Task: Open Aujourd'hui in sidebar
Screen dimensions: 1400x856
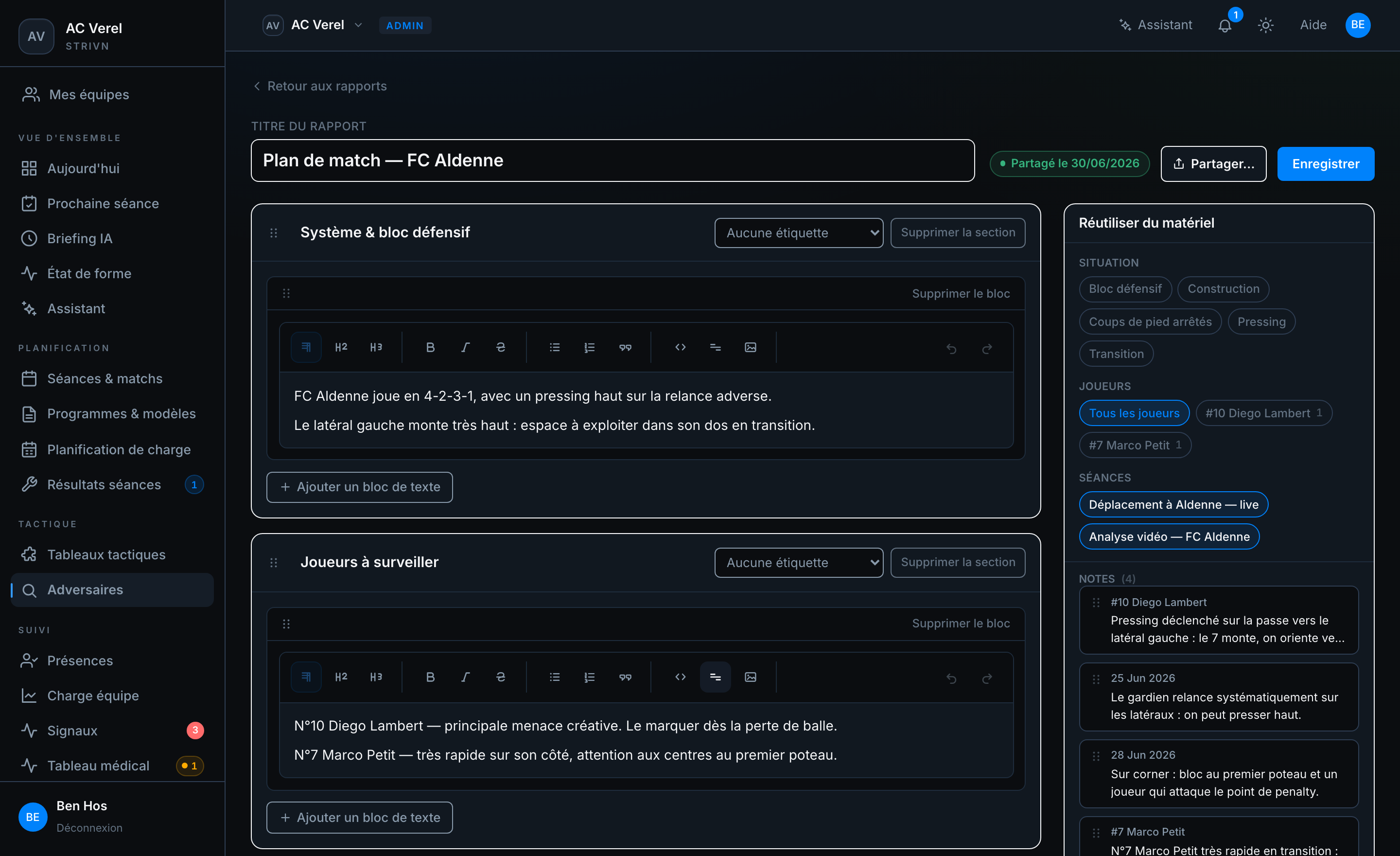Action: (112, 168)
